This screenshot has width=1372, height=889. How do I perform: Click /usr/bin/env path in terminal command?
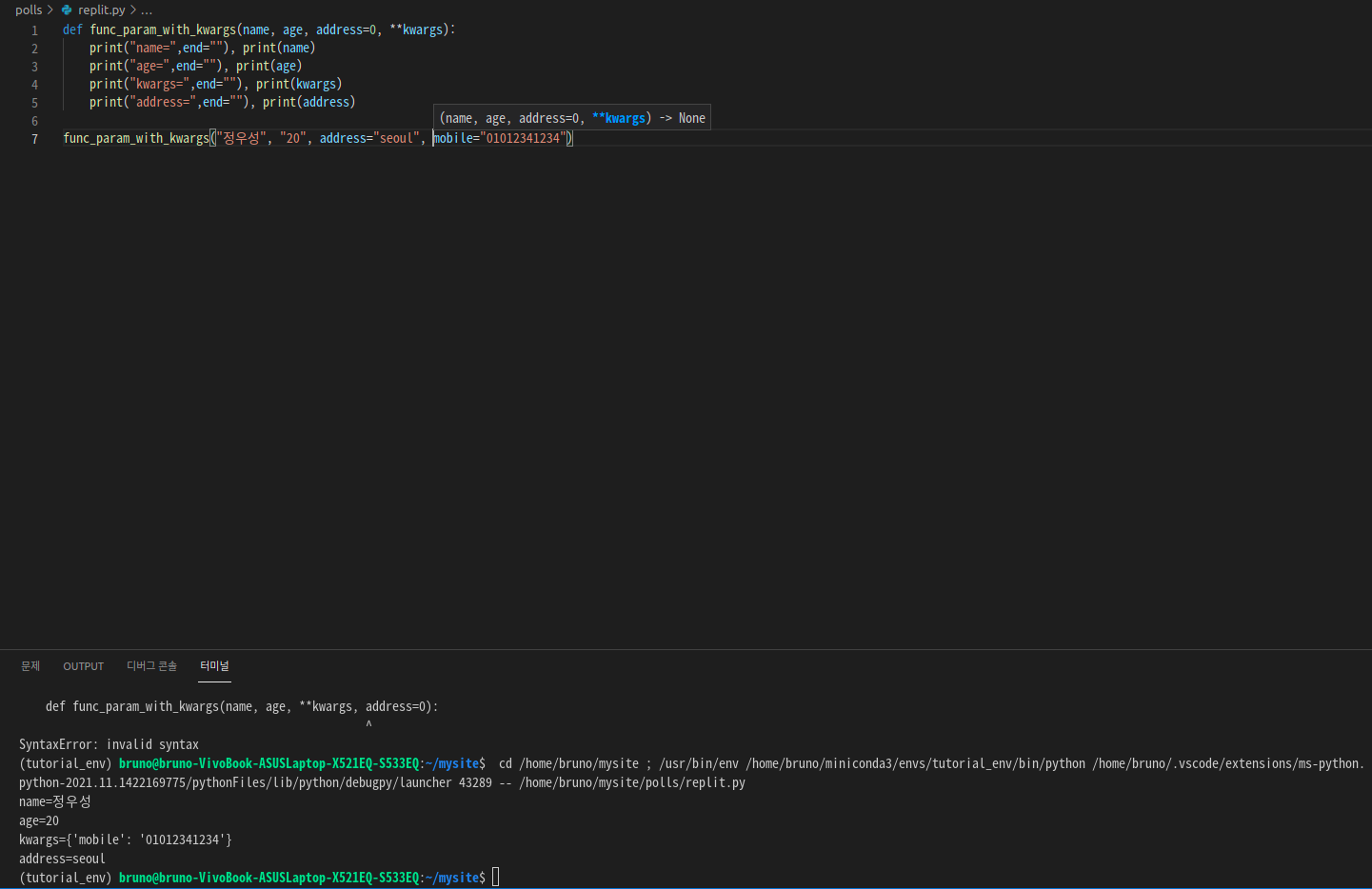[x=699, y=763]
